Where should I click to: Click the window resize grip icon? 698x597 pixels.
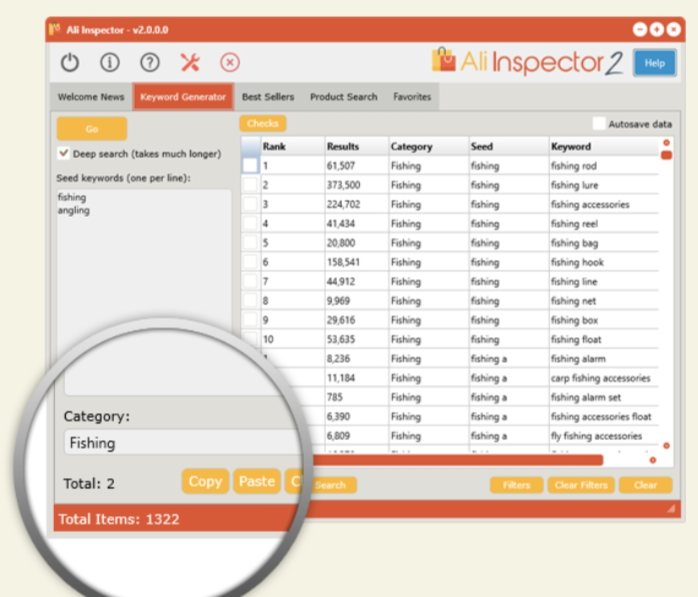pos(671,508)
